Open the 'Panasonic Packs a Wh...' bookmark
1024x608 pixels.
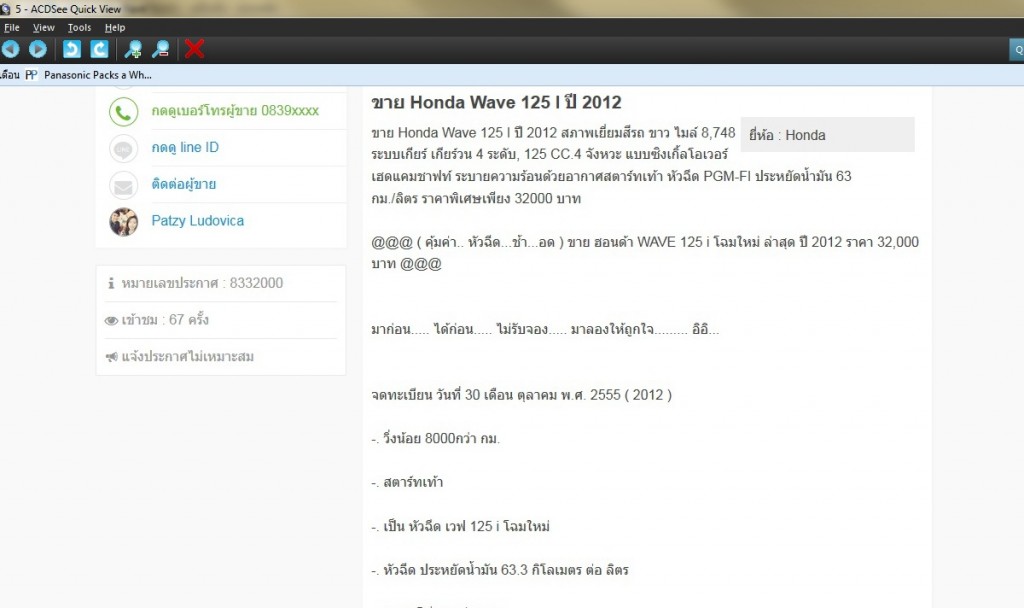98,75
